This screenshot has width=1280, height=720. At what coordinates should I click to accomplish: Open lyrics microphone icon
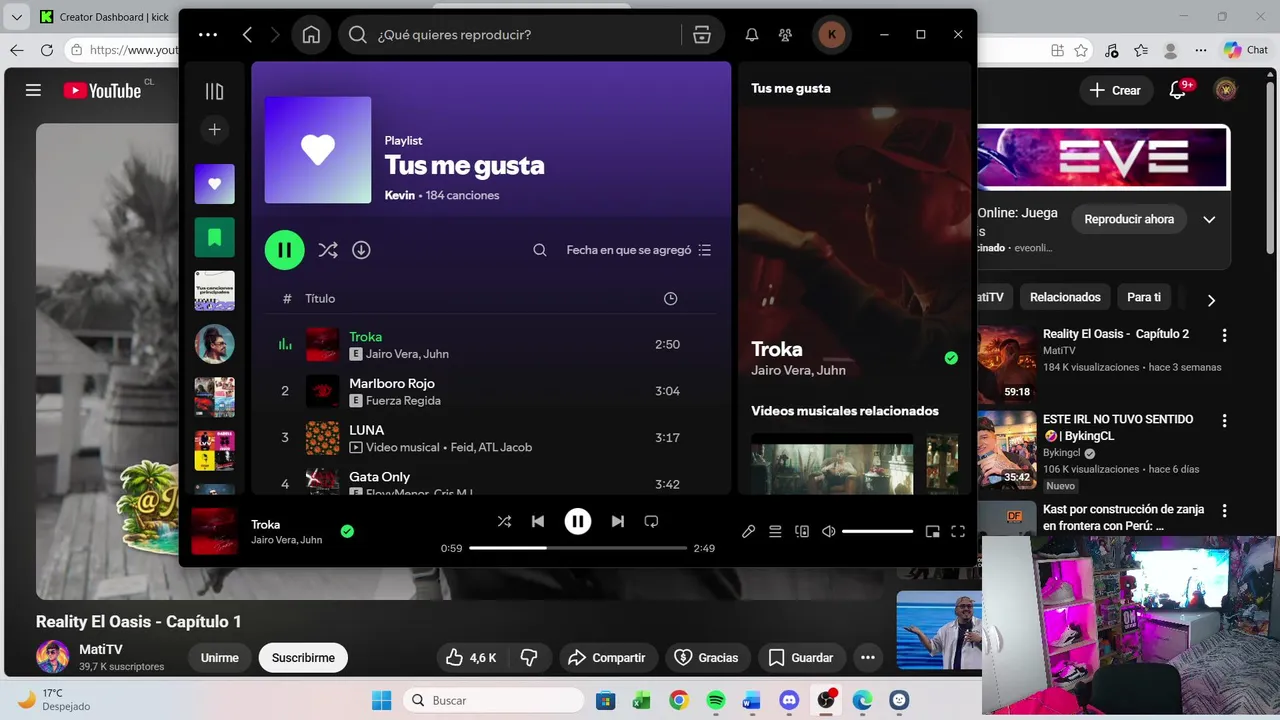tap(748, 532)
